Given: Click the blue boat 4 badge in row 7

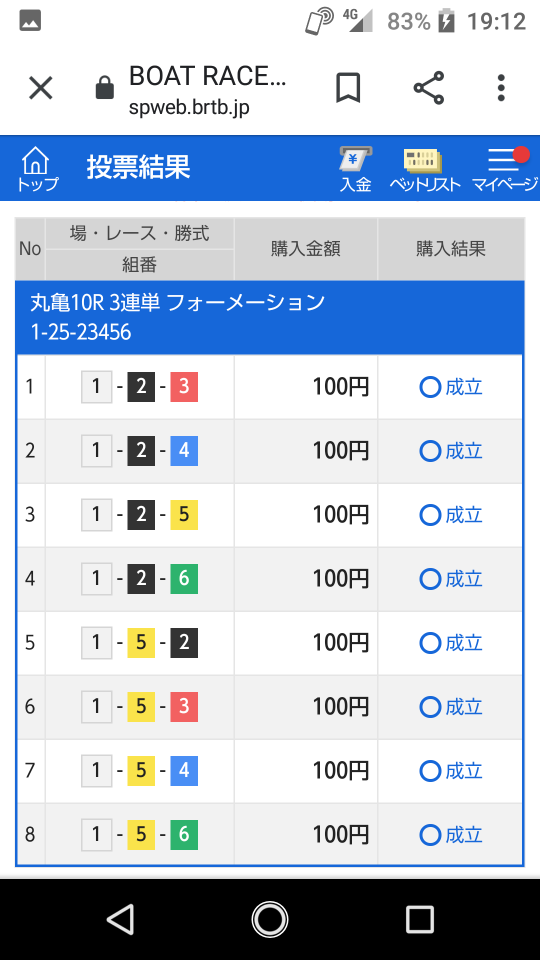Looking at the screenshot, I should (x=184, y=770).
